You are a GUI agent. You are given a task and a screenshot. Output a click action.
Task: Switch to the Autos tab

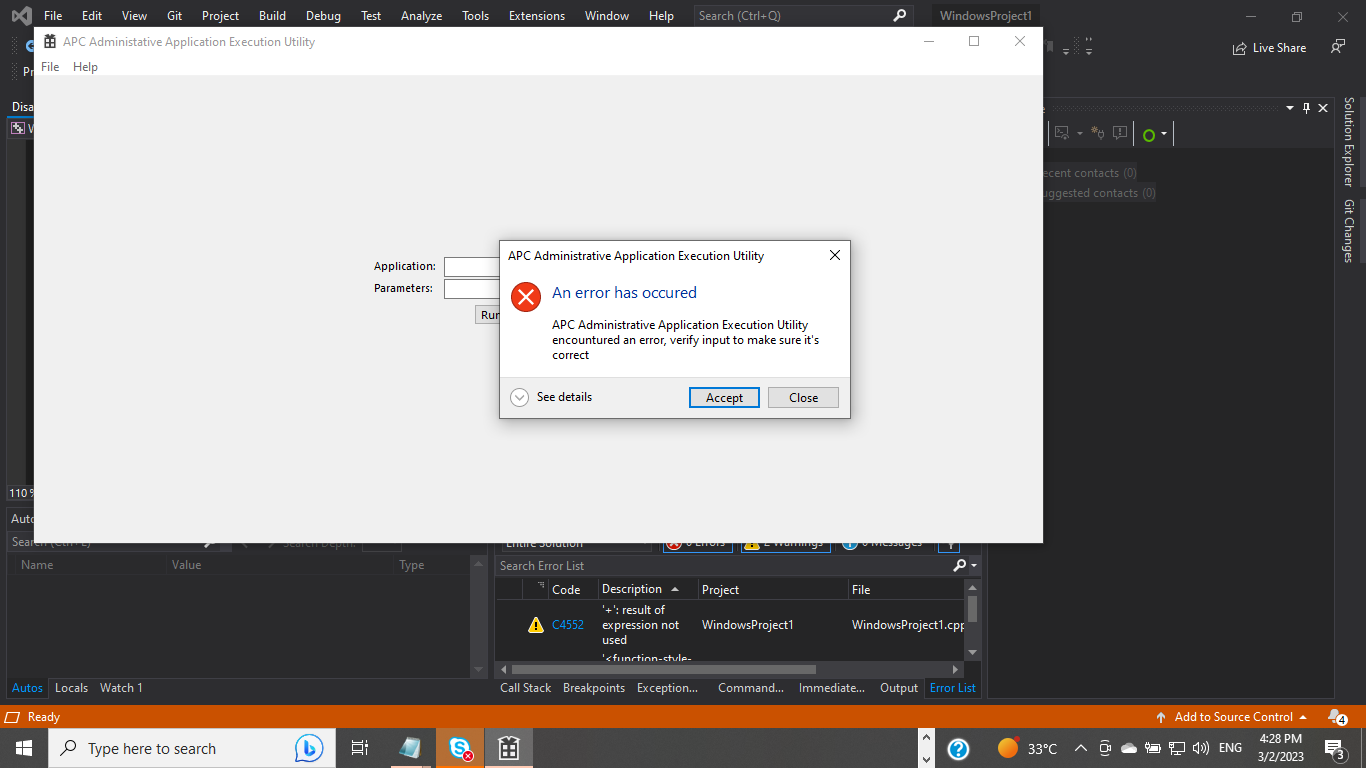pyautogui.click(x=27, y=688)
